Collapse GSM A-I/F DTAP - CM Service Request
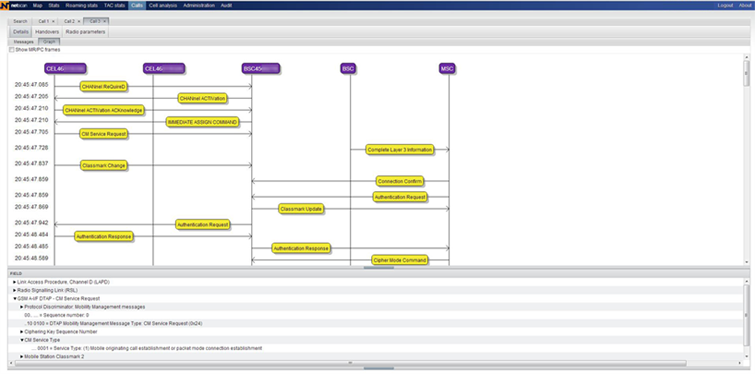 click(x=14, y=298)
